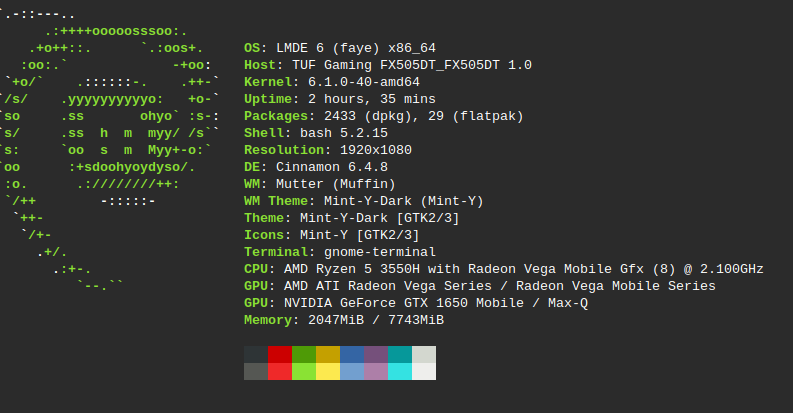The height and width of the screenshot is (413, 793).
Task: Click the light gray color block in top row
Action: pos(424,354)
